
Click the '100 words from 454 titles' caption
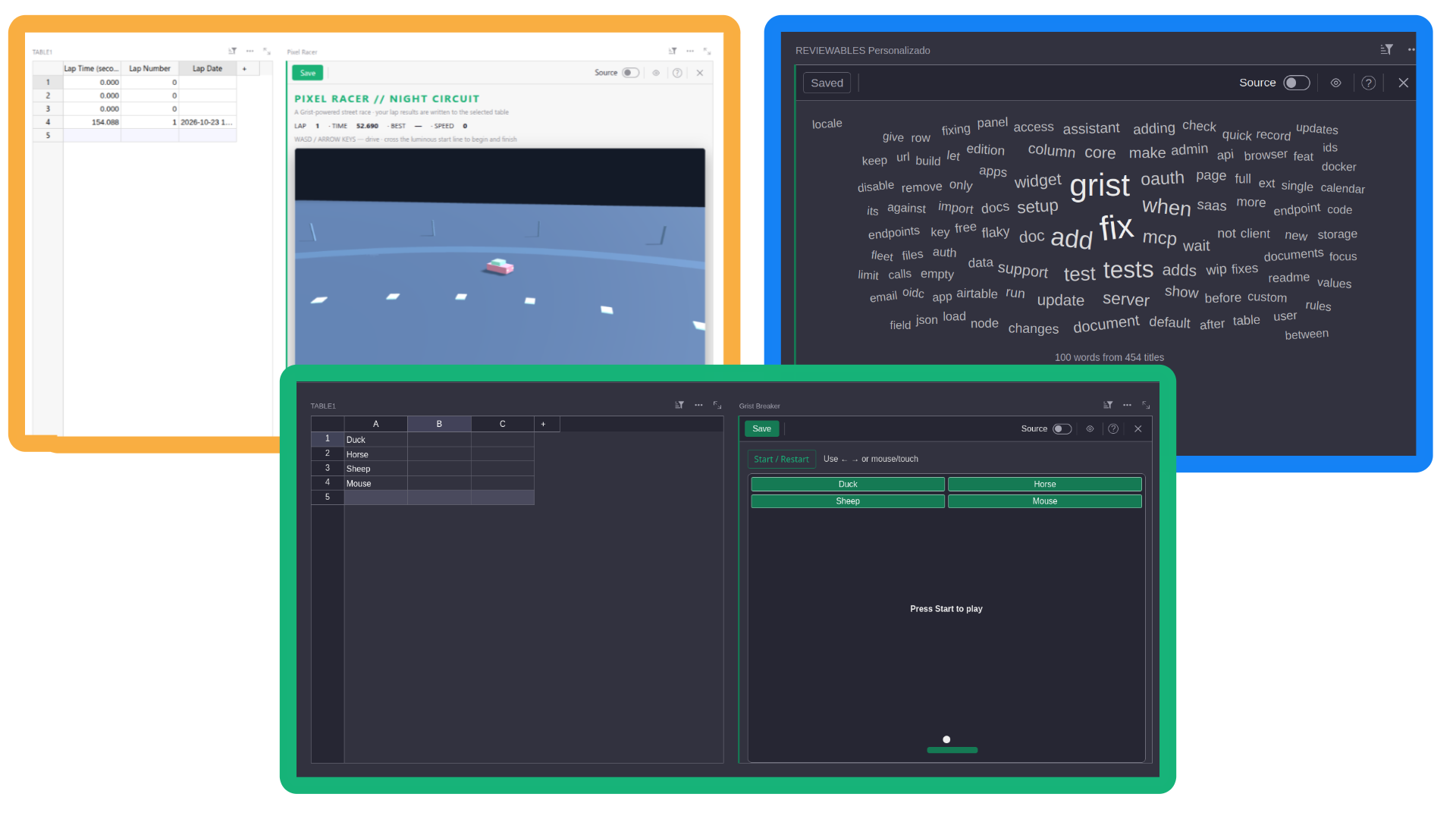(1109, 357)
